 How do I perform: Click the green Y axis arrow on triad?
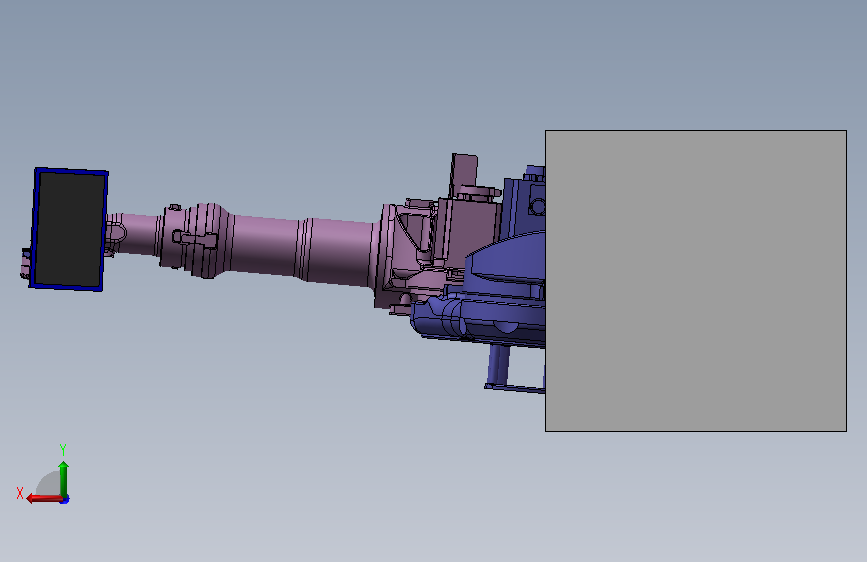(64, 479)
